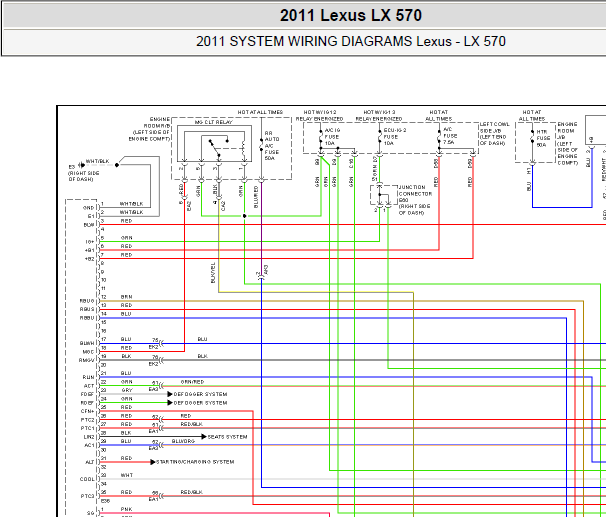Click the EK2 connector symbol on BUWH wire
This screenshot has width=606, height=517.
pos(161,343)
